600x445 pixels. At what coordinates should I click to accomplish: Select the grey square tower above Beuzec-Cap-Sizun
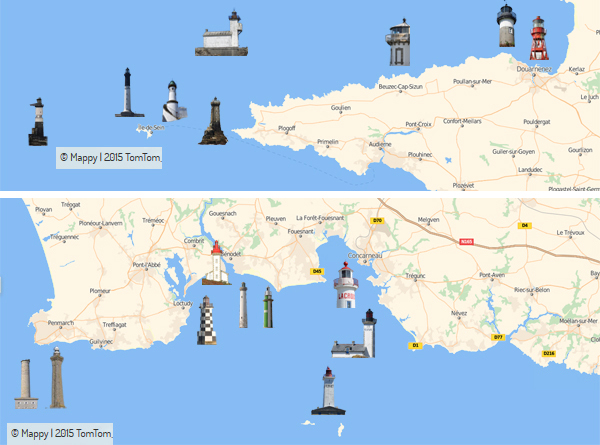pyautogui.click(x=398, y=42)
